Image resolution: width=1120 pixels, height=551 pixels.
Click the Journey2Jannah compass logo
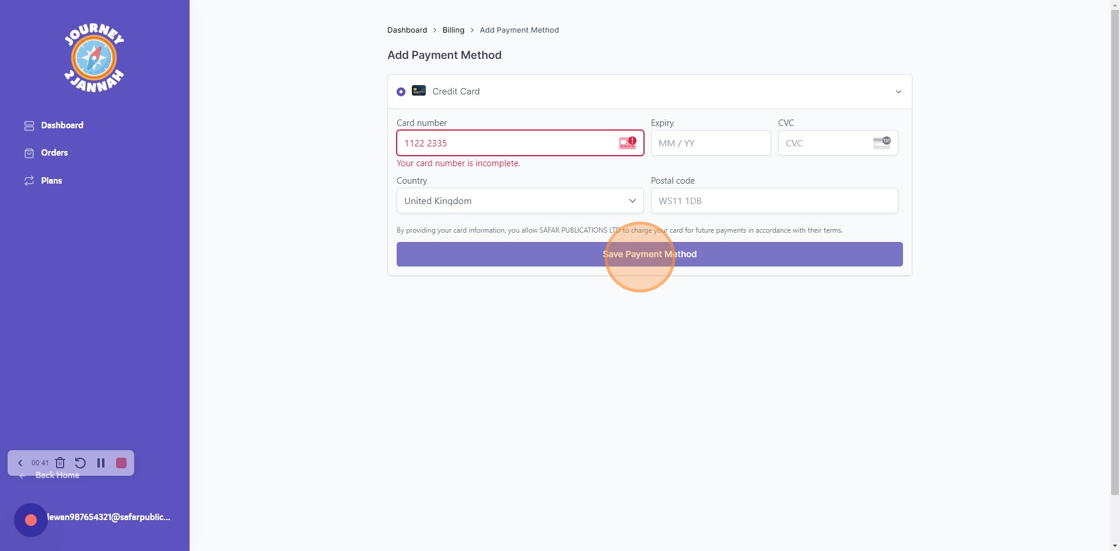pos(94,59)
